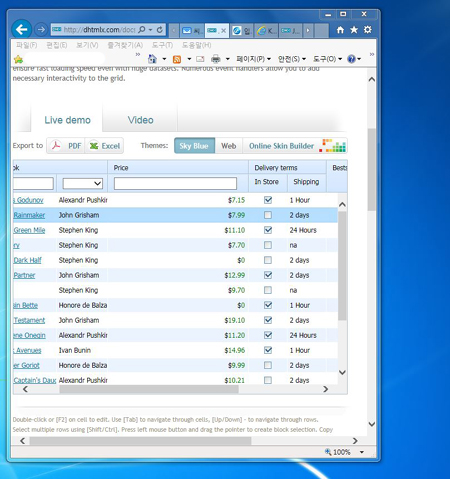Click the blue help question mark icon
Screen dimensions: 450x479
(x=351, y=59)
